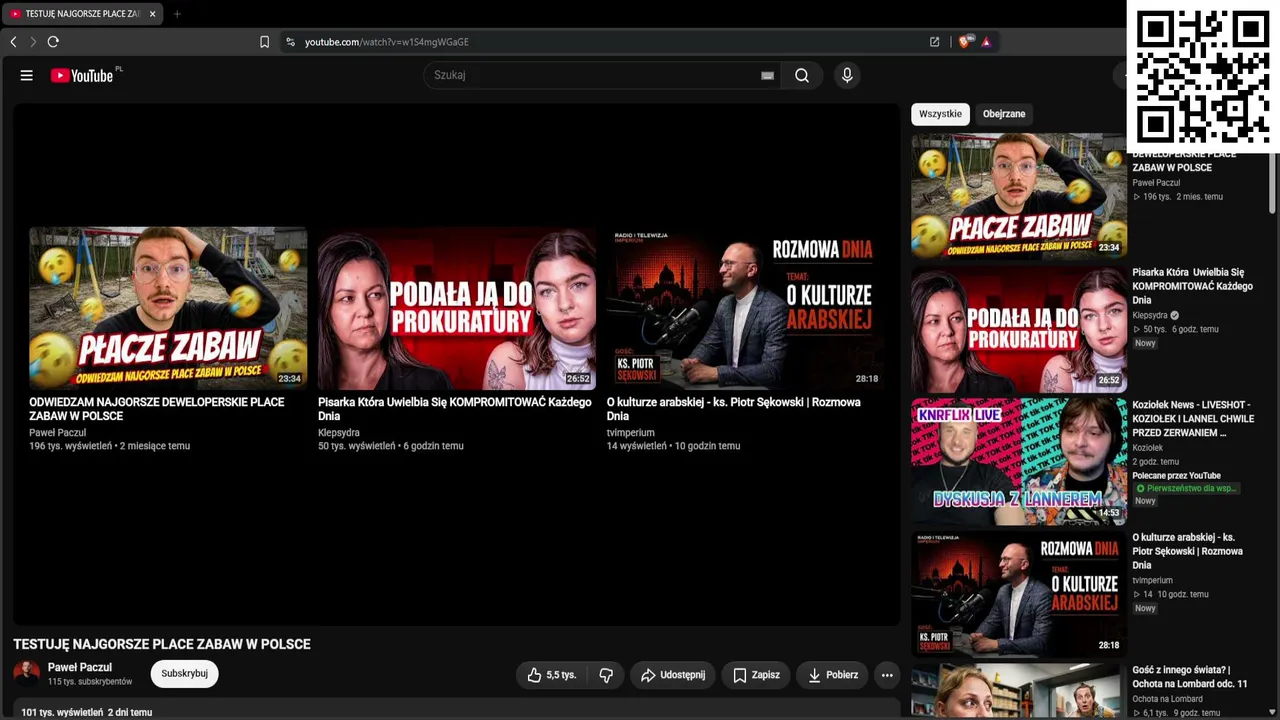Click the Pierwszeństwo dla wsp... badge

point(1186,489)
